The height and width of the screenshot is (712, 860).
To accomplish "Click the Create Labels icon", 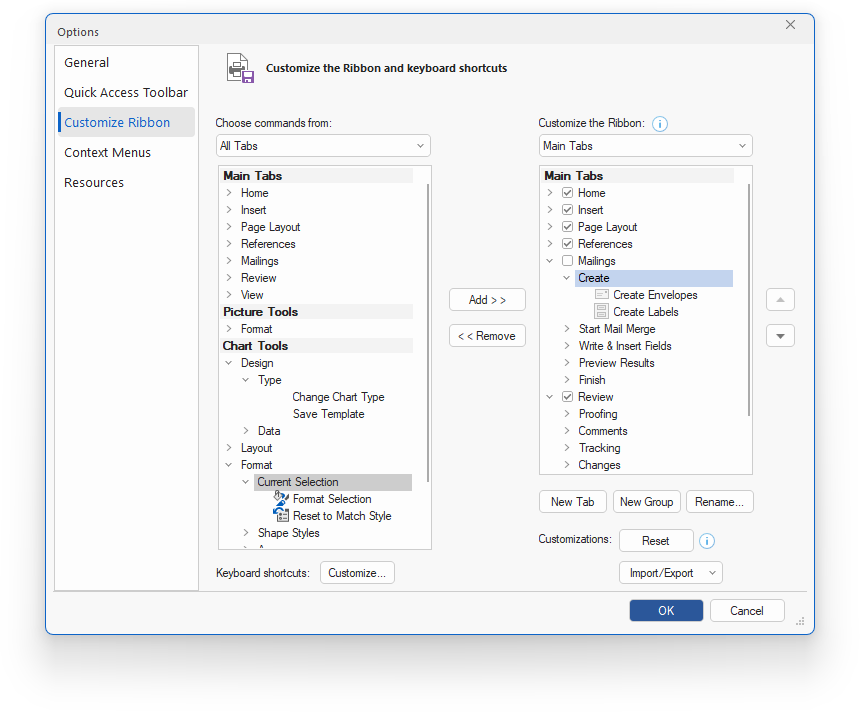I will [x=601, y=312].
